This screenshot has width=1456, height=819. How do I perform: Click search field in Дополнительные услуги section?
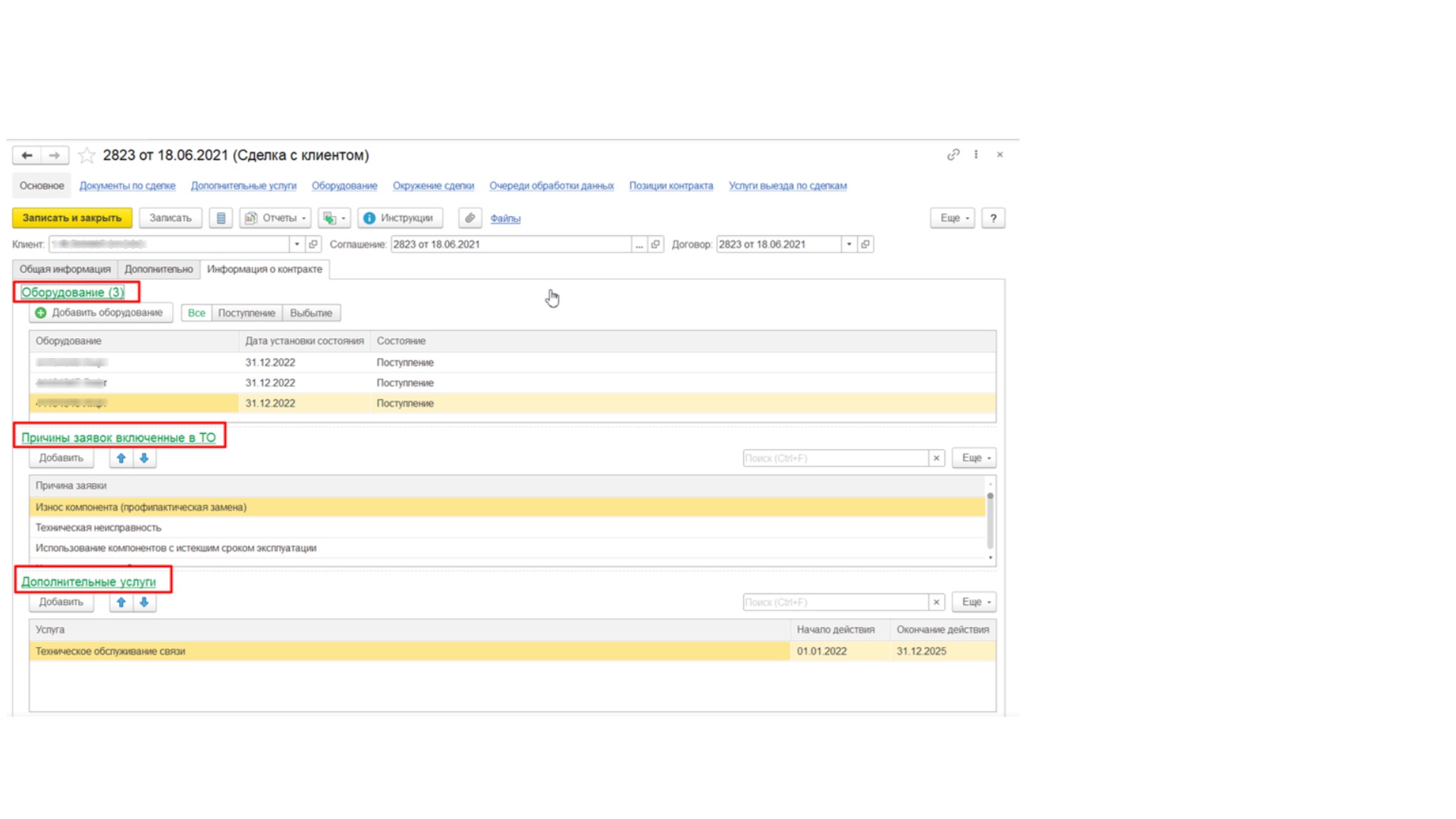coord(835,602)
